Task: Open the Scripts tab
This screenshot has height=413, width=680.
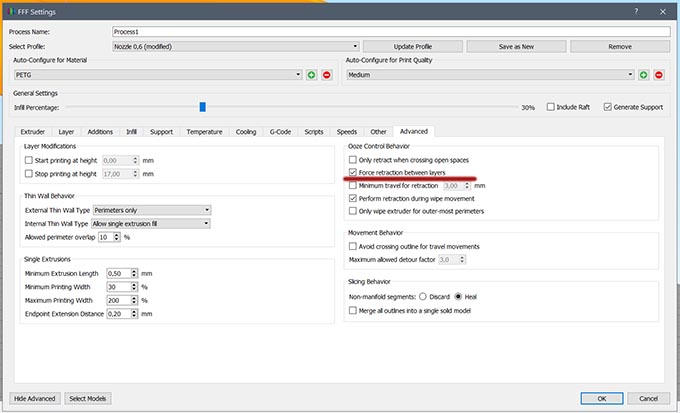Action: (314, 132)
